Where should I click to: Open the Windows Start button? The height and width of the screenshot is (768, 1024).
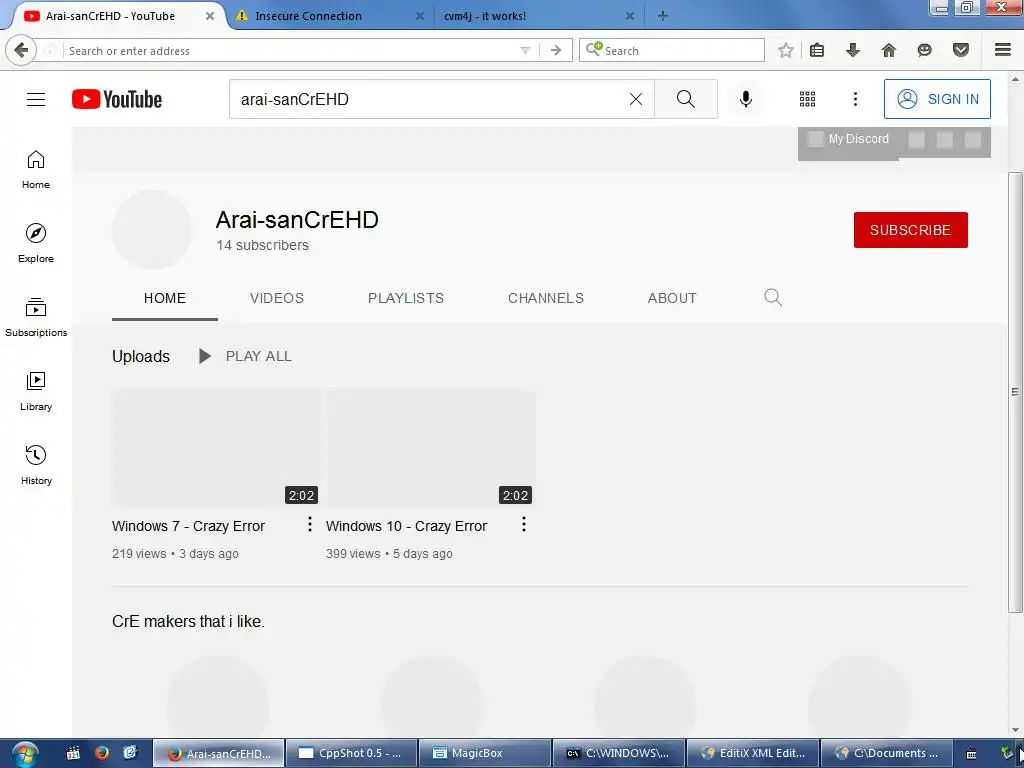25,754
